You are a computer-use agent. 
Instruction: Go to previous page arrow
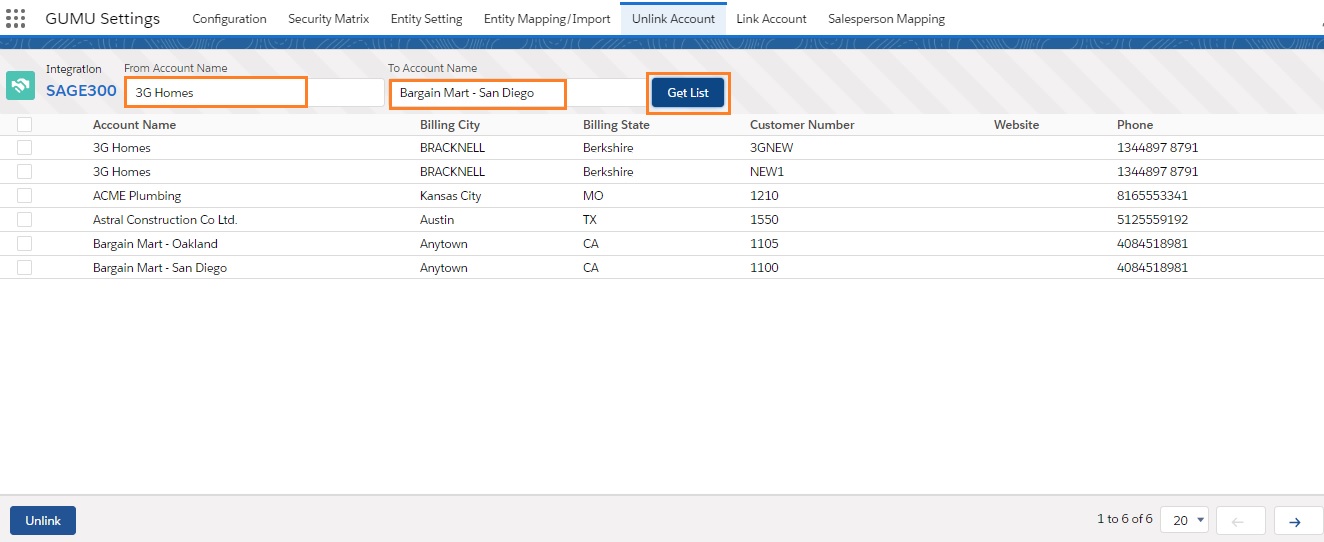pos(1241,521)
